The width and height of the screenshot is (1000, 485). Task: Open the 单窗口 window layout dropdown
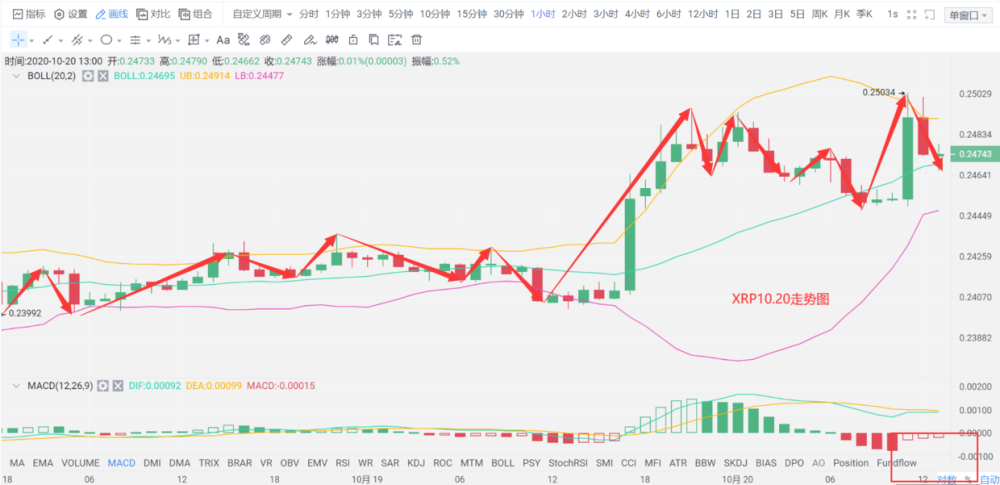pos(966,16)
